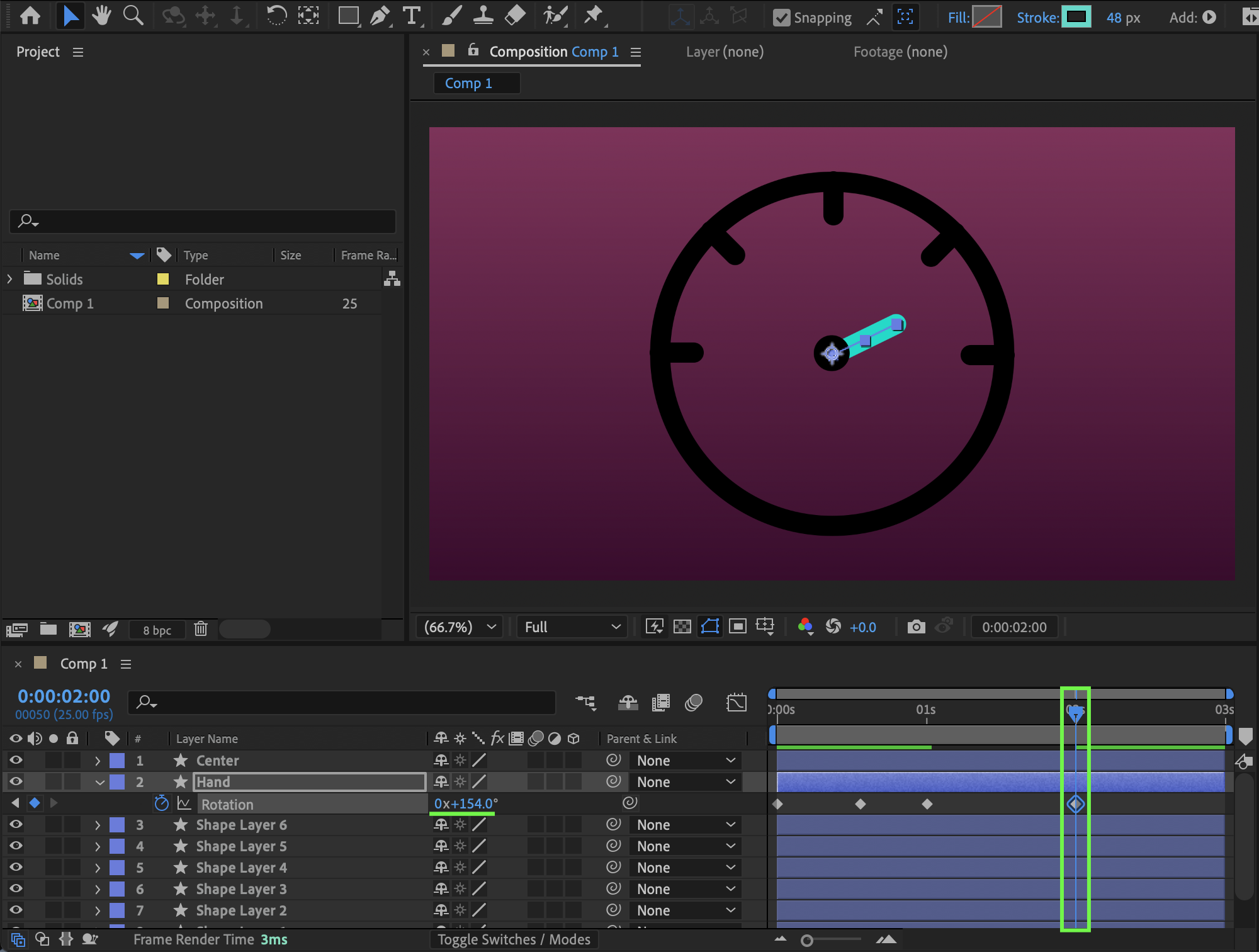Select the Brush tool
This screenshot has width=1259, height=952.
tap(451, 16)
